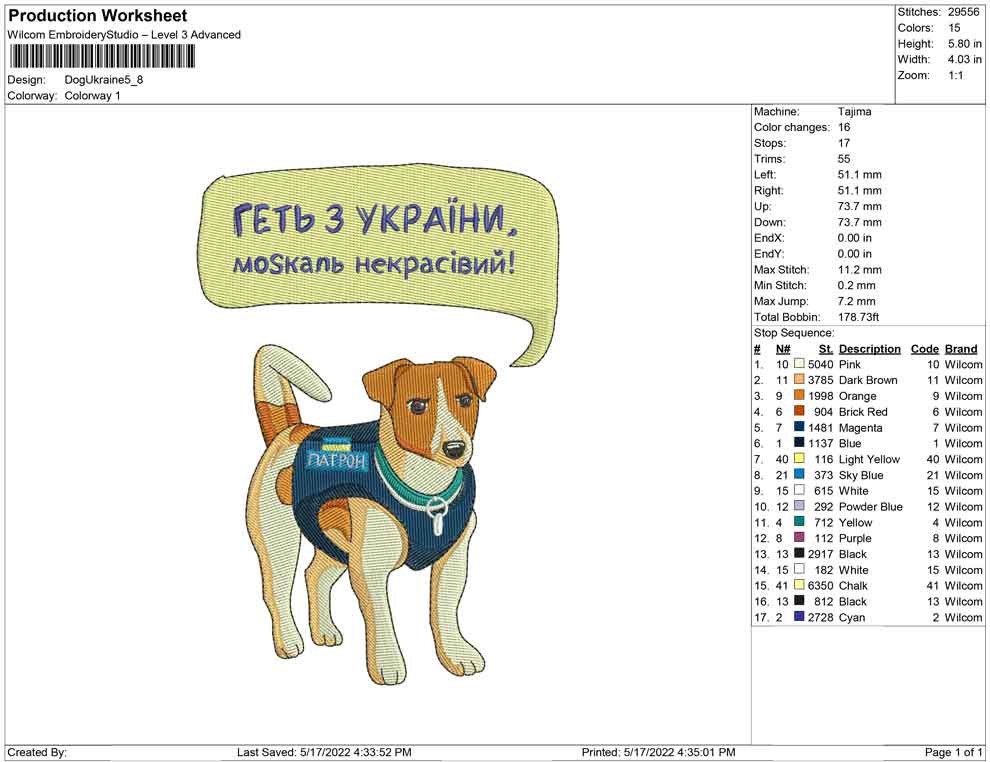Pick the Magenta row color swatch
Viewport: 990px width, 762px height.
pos(799,427)
